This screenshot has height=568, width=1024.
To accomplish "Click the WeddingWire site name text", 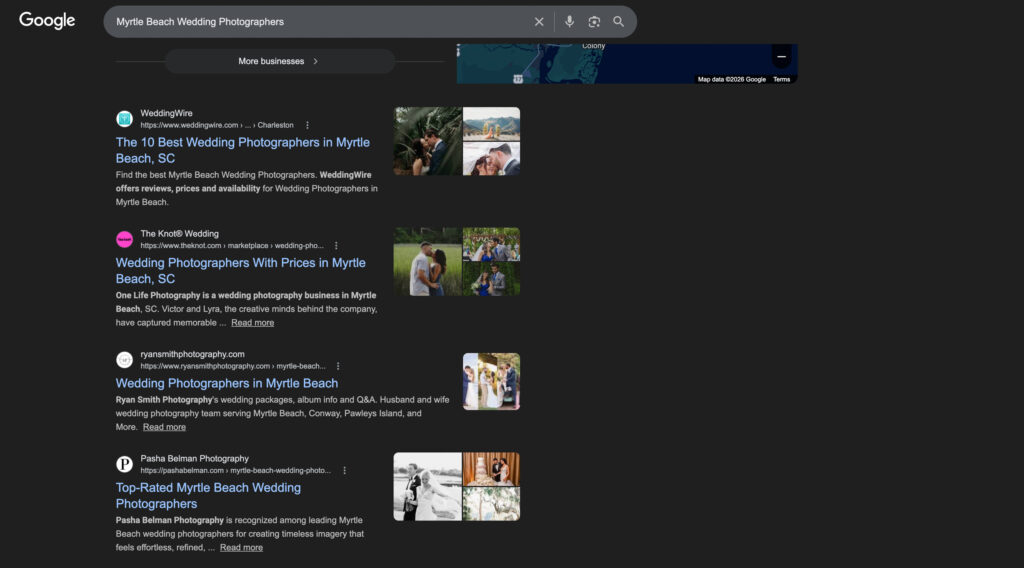I will point(167,113).
